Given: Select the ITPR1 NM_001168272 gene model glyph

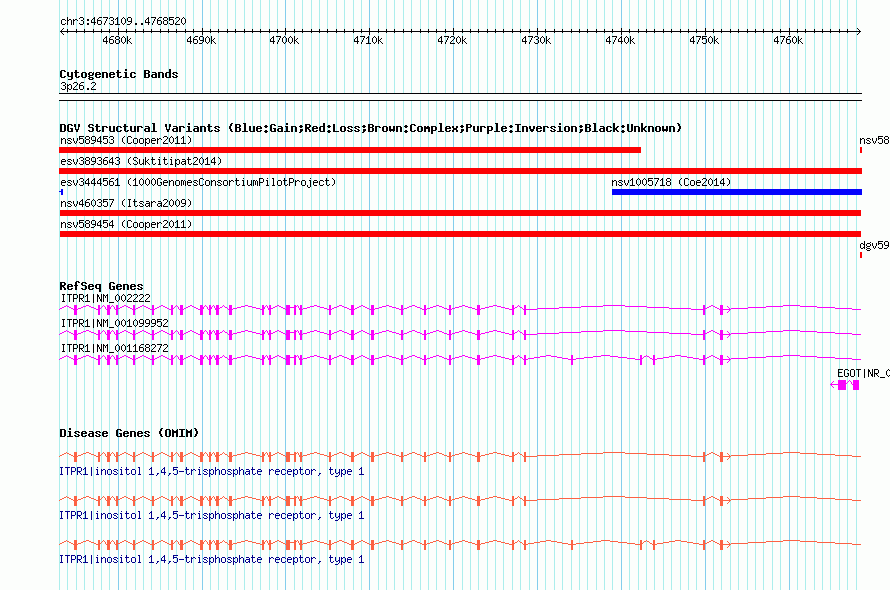Looking at the screenshot, I should pos(460,359).
